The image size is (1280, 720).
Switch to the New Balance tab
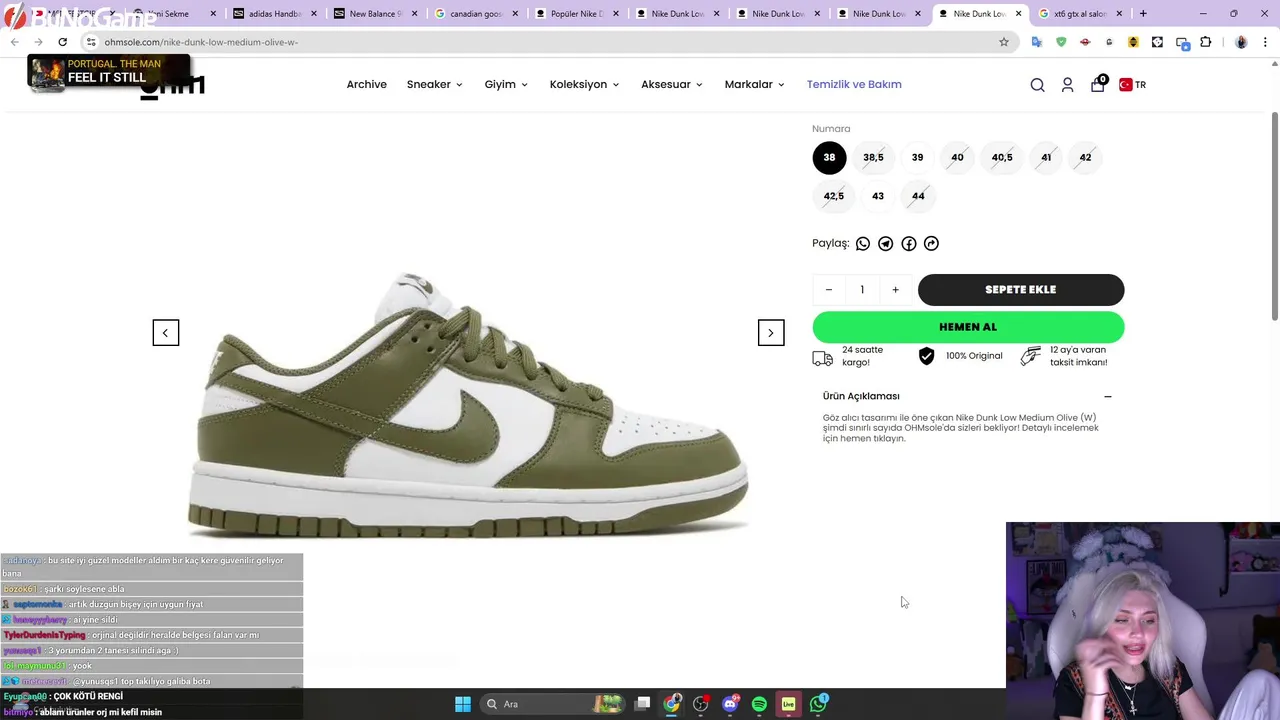click(373, 14)
